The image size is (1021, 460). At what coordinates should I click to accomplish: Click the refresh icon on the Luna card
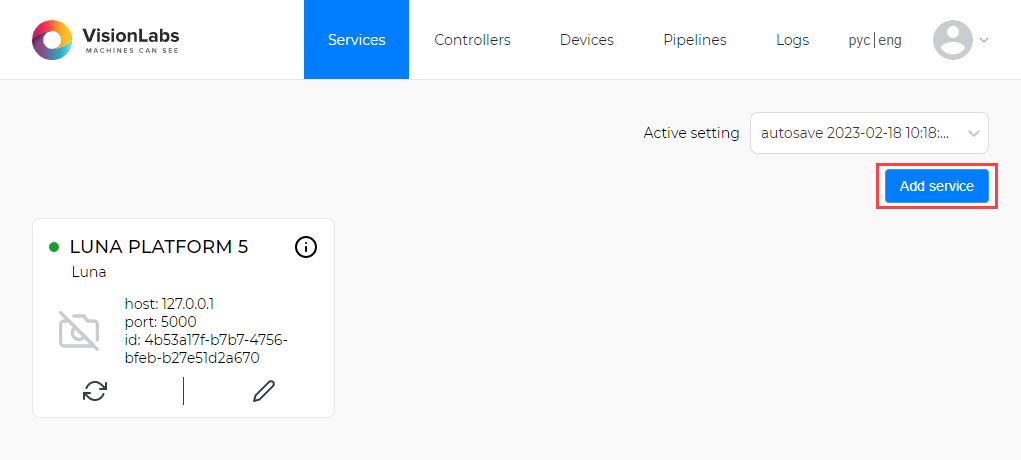(x=95, y=391)
